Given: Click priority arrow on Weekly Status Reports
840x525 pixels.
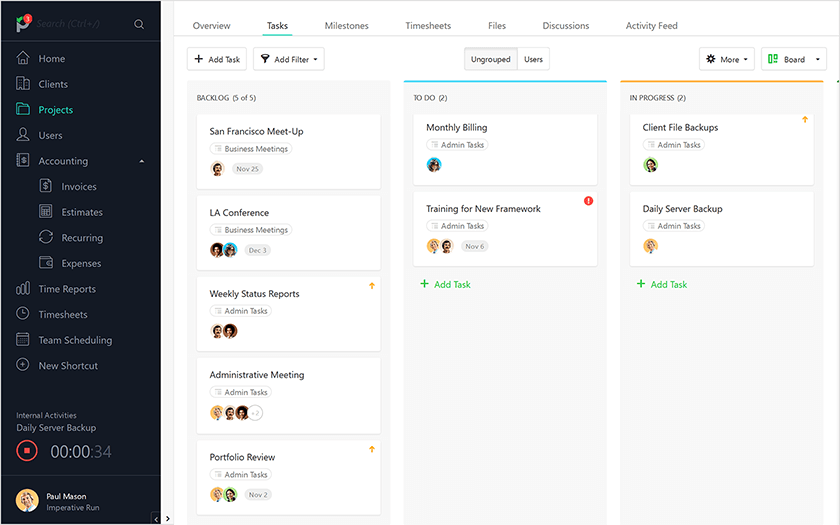Looking at the screenshot, I should click(372, 286).
